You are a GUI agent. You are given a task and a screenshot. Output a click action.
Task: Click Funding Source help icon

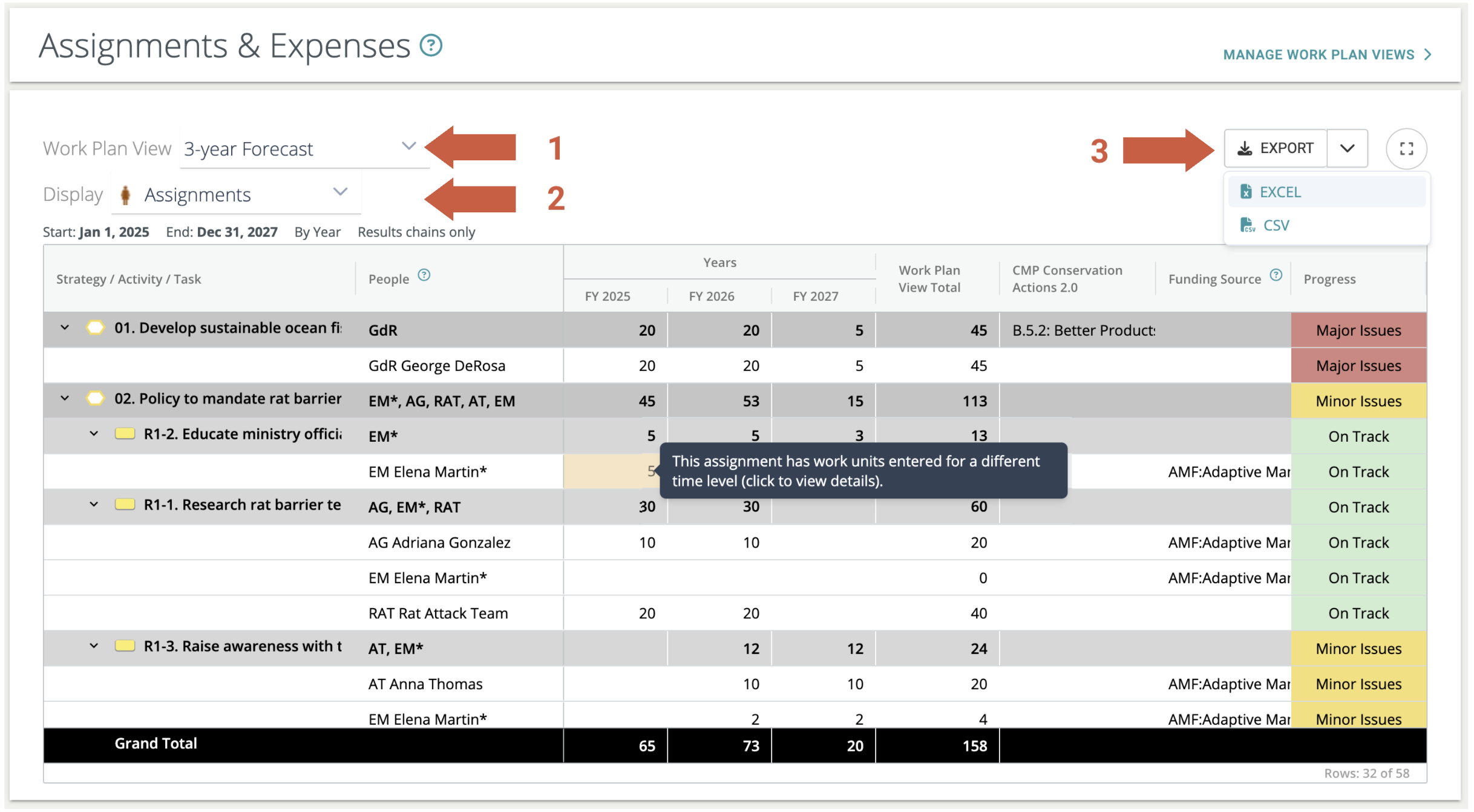click(1276, 275)
